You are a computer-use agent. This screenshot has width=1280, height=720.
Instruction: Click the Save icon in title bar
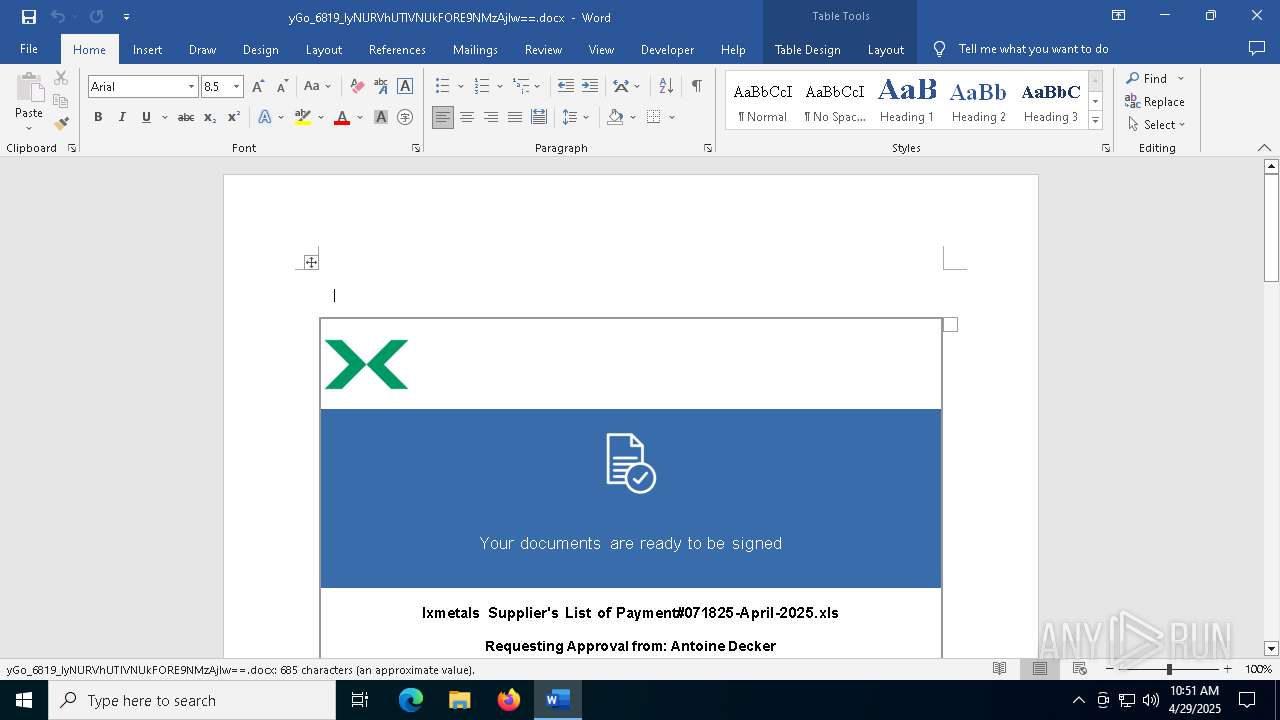(29, 16)
